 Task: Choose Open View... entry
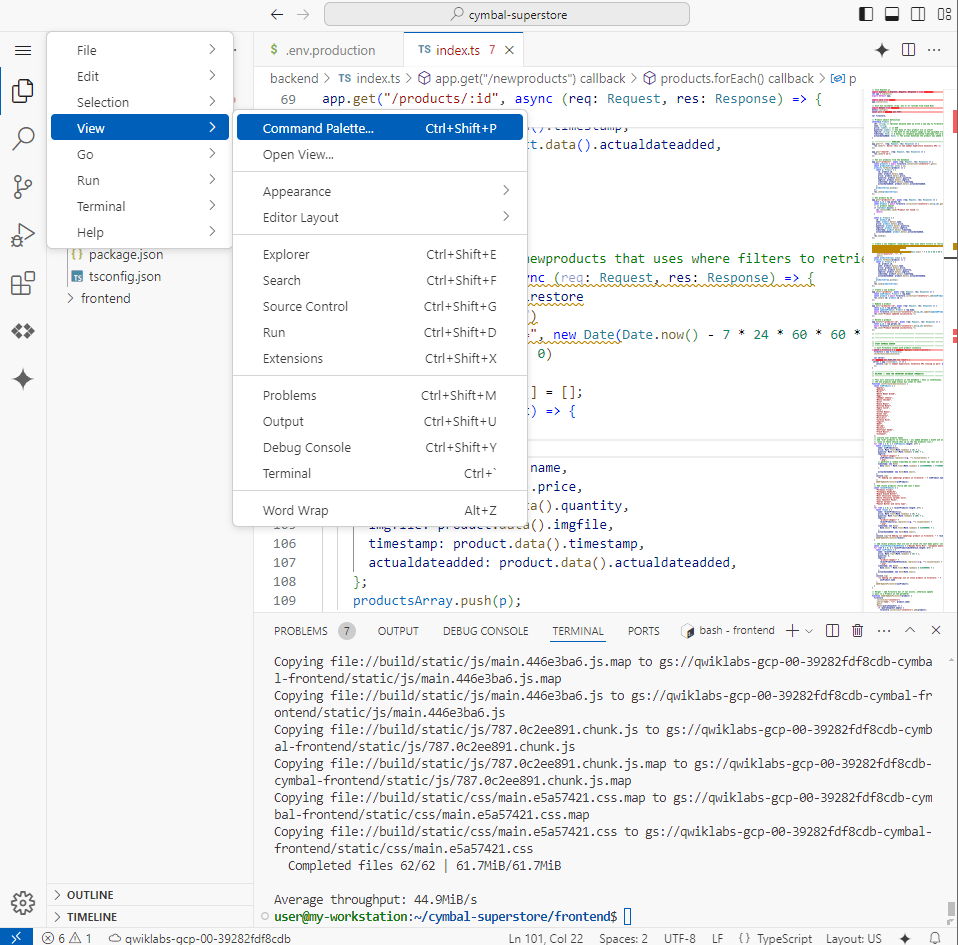click(x=380, y=155)
